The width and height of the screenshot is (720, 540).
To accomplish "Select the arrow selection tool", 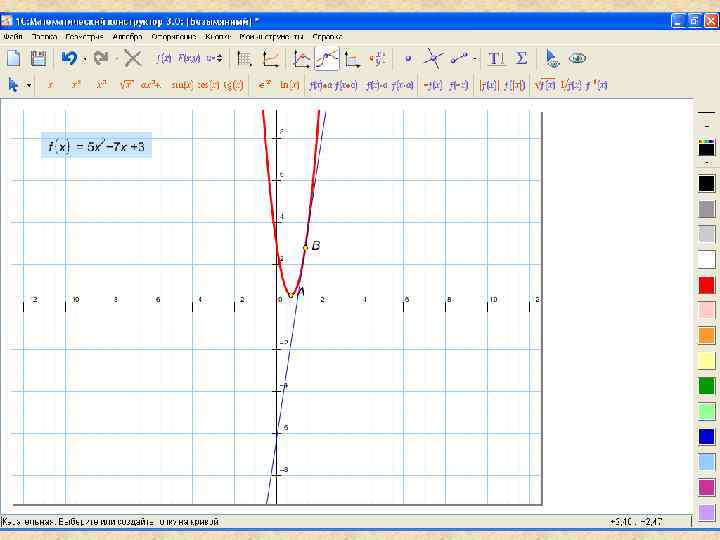I will point(13,85).
